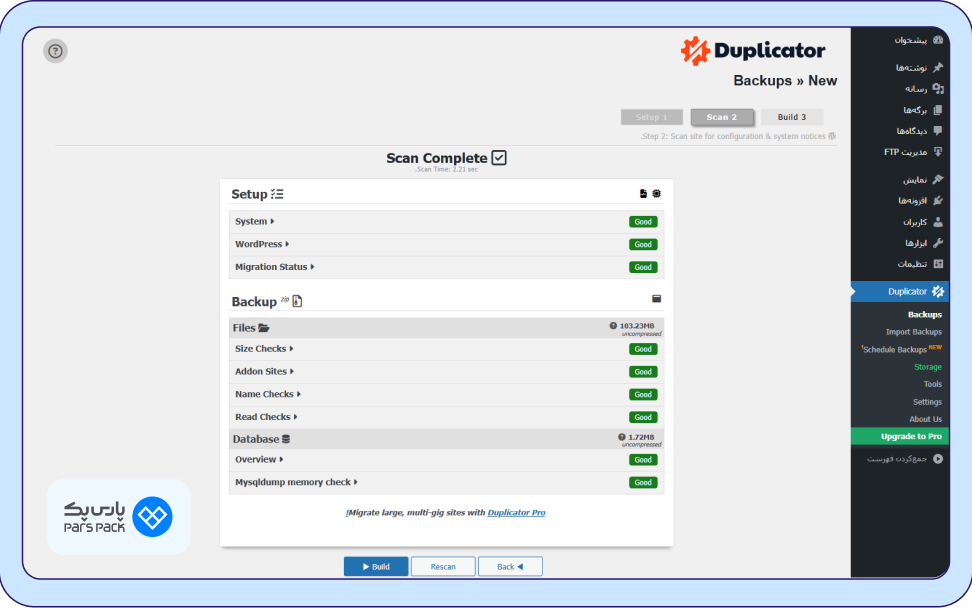
Task: Open Duplicator Settings submenu item
Action: coord(927,402)
